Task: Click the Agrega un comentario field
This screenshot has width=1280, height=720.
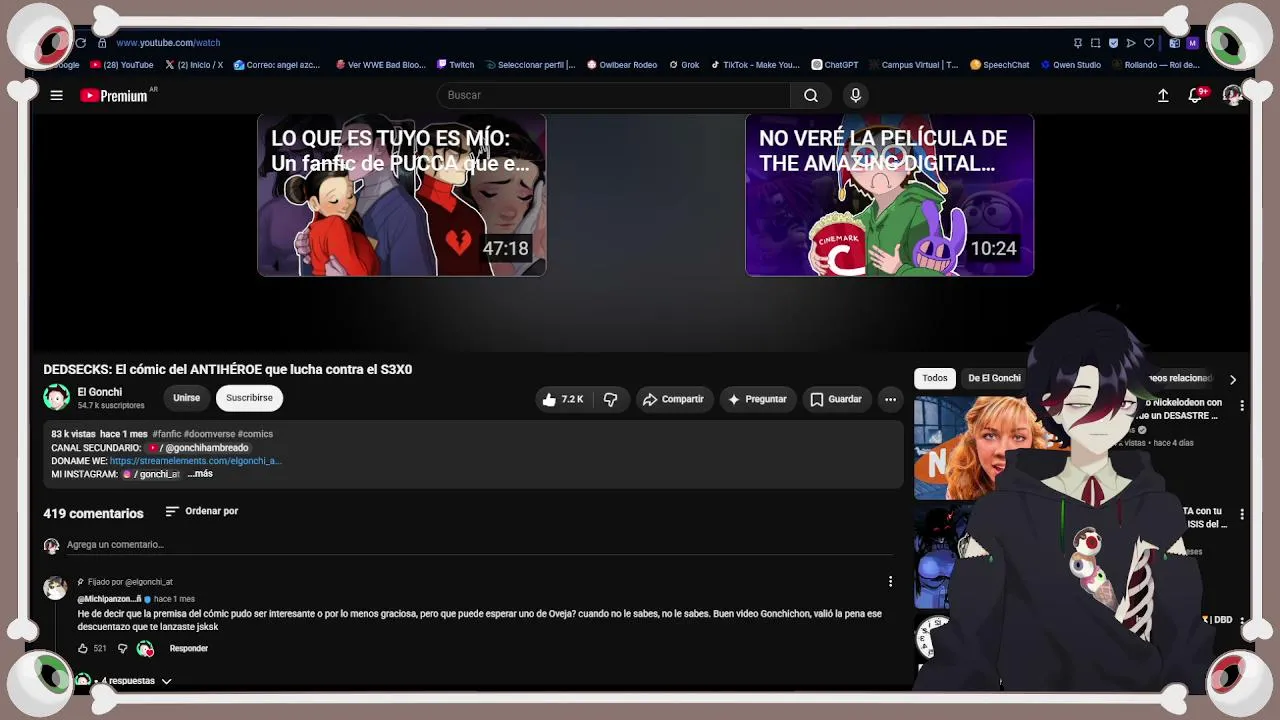Action: pos(480,545)
